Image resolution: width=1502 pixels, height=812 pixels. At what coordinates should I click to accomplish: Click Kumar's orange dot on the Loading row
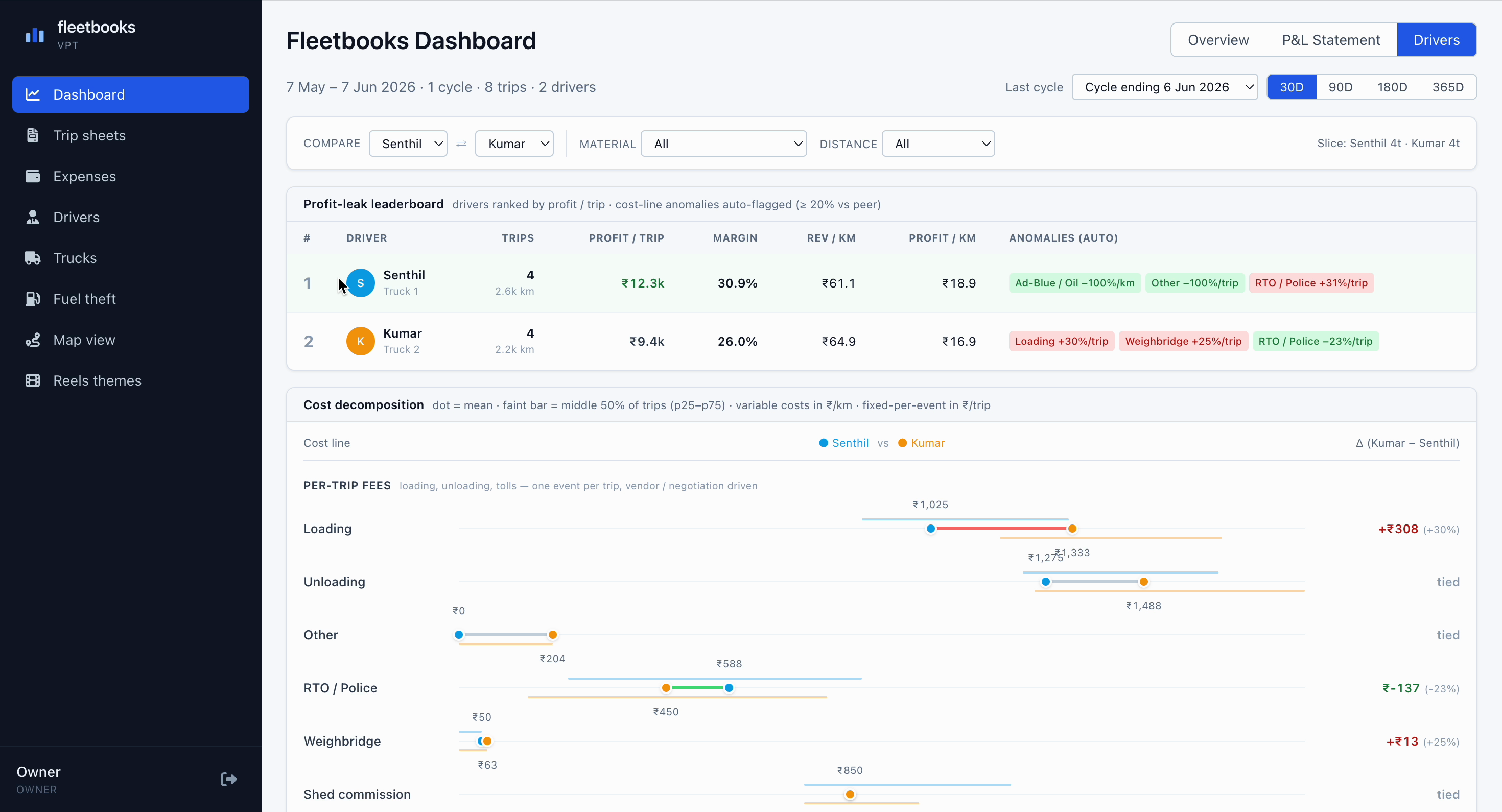tap(1072, 529)
